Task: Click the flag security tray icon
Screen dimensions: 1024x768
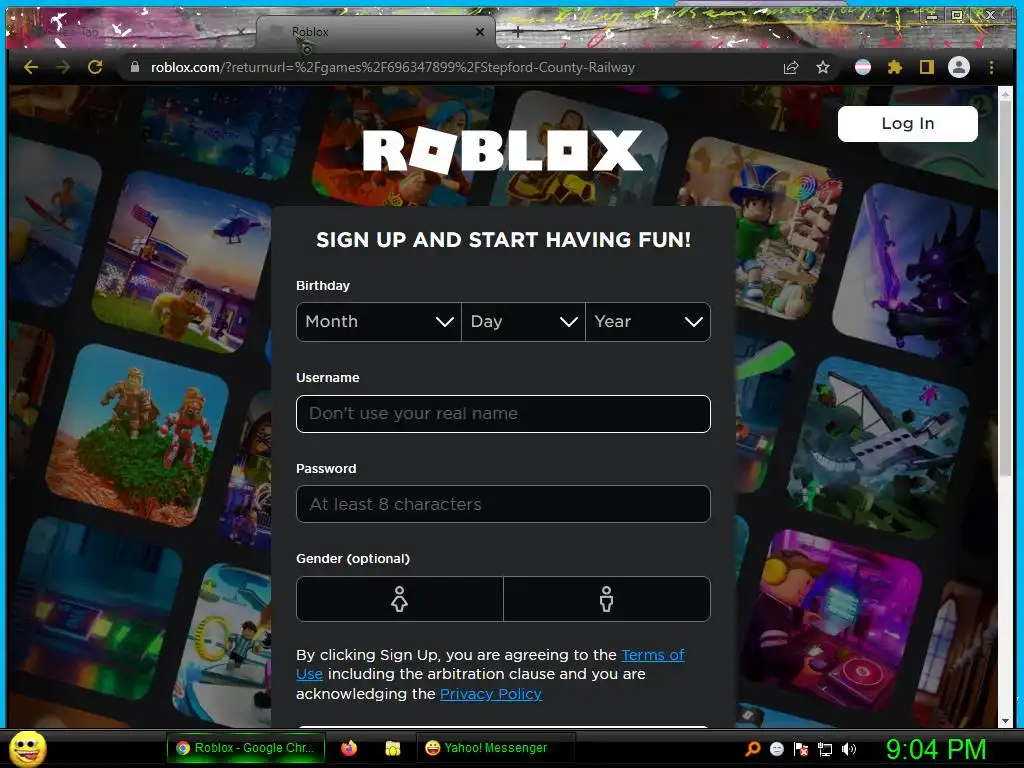Action: (x=801, y=748)
